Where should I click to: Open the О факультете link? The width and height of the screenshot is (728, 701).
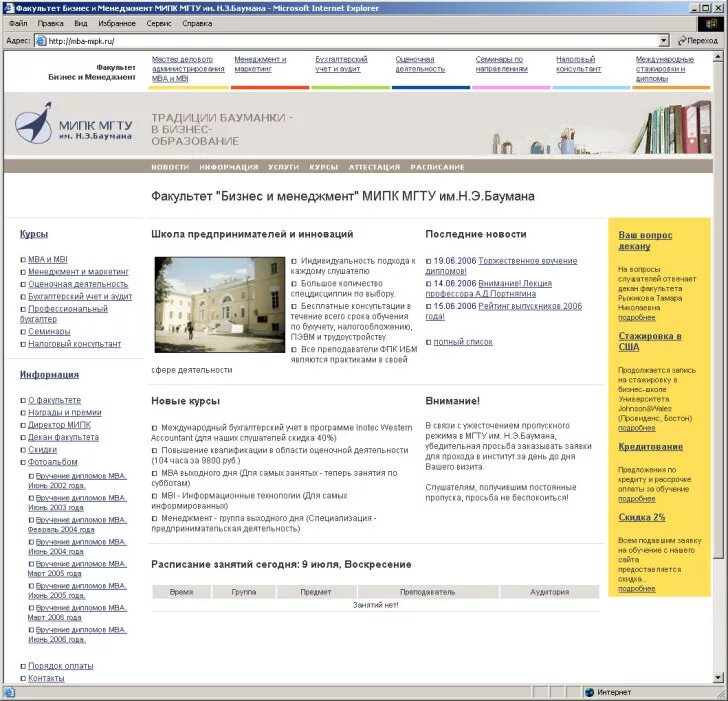[x=54, y=400]
